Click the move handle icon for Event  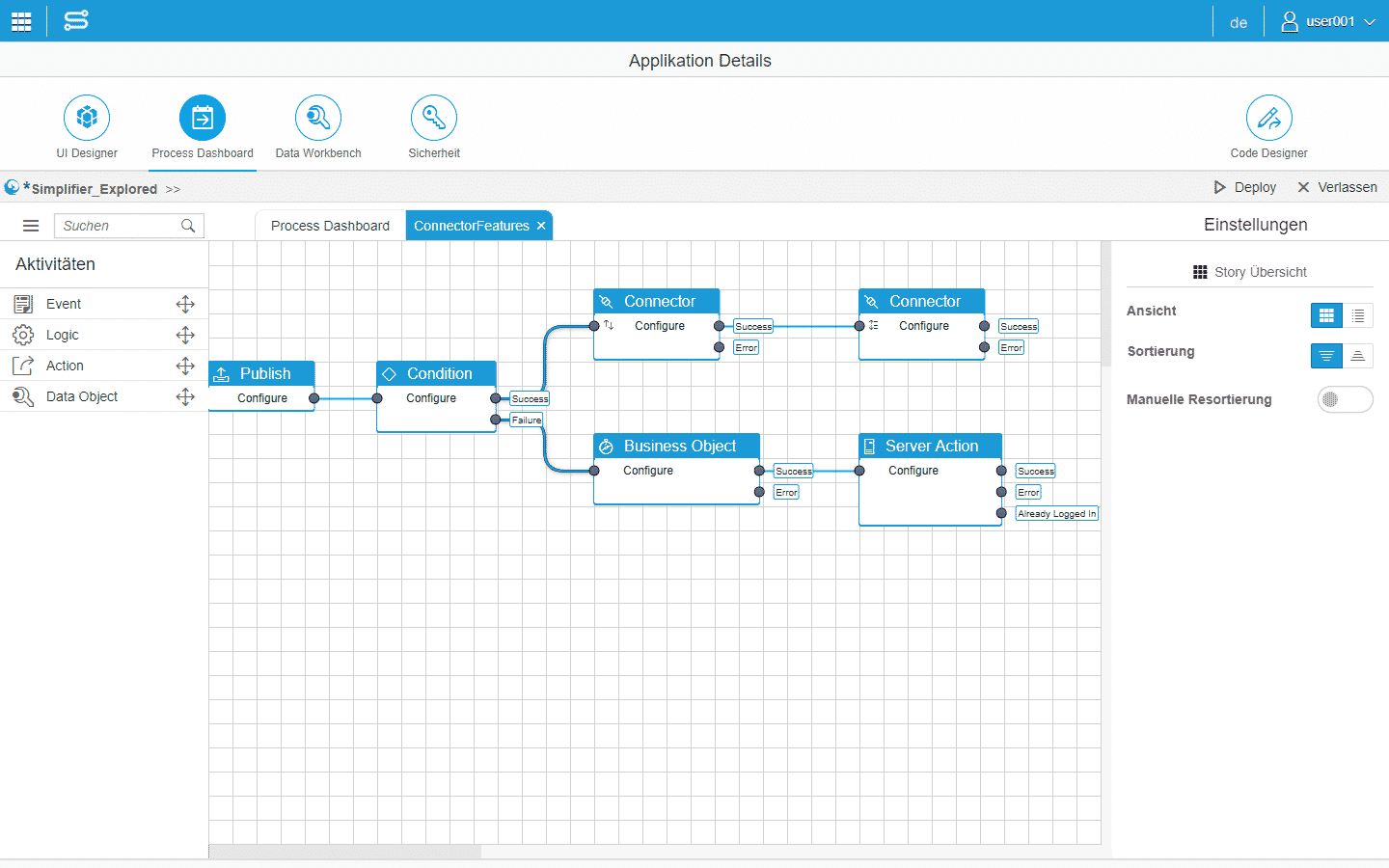tap(185, 304)
